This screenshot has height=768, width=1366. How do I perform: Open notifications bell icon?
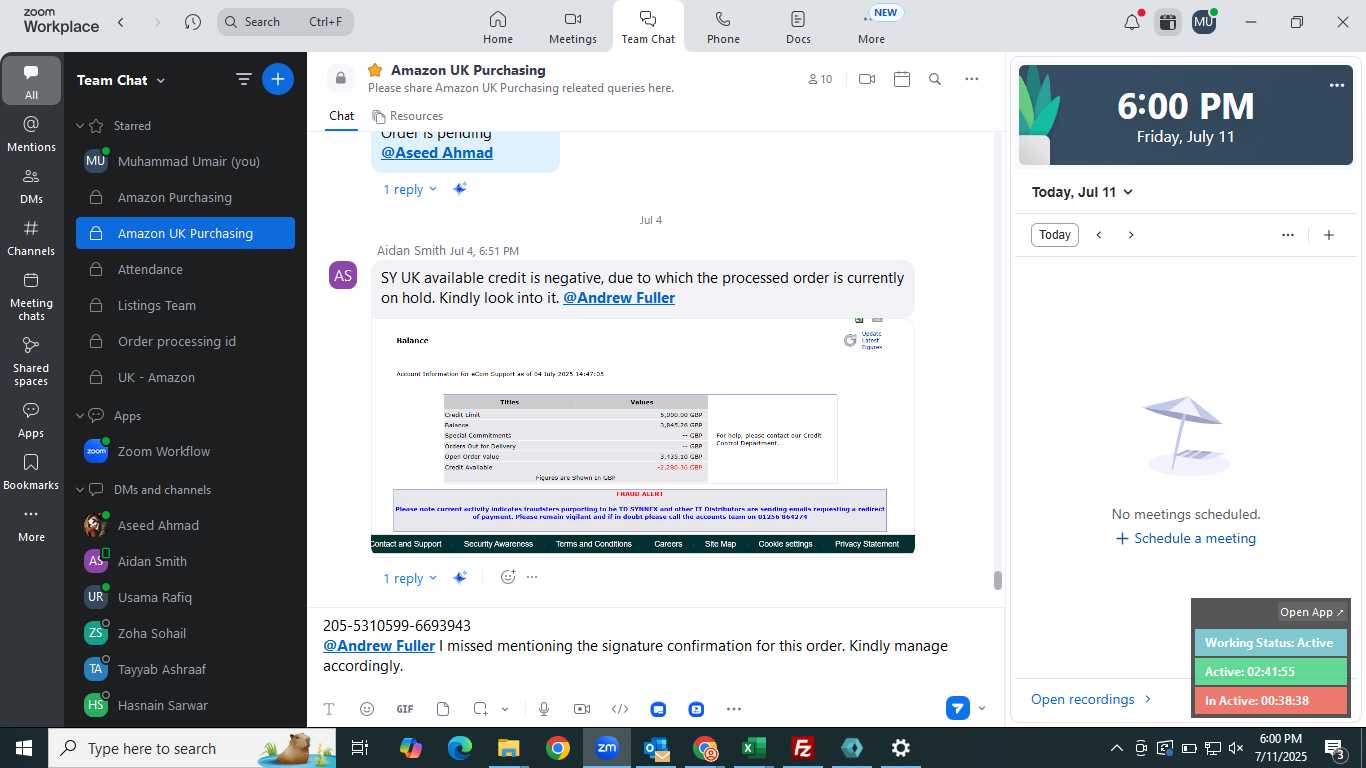1132,22
